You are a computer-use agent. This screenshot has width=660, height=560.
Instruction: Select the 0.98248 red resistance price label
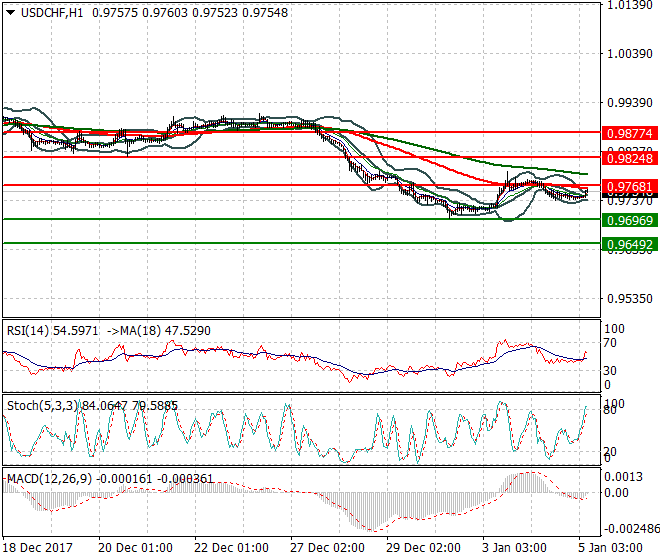click(630, 159)
